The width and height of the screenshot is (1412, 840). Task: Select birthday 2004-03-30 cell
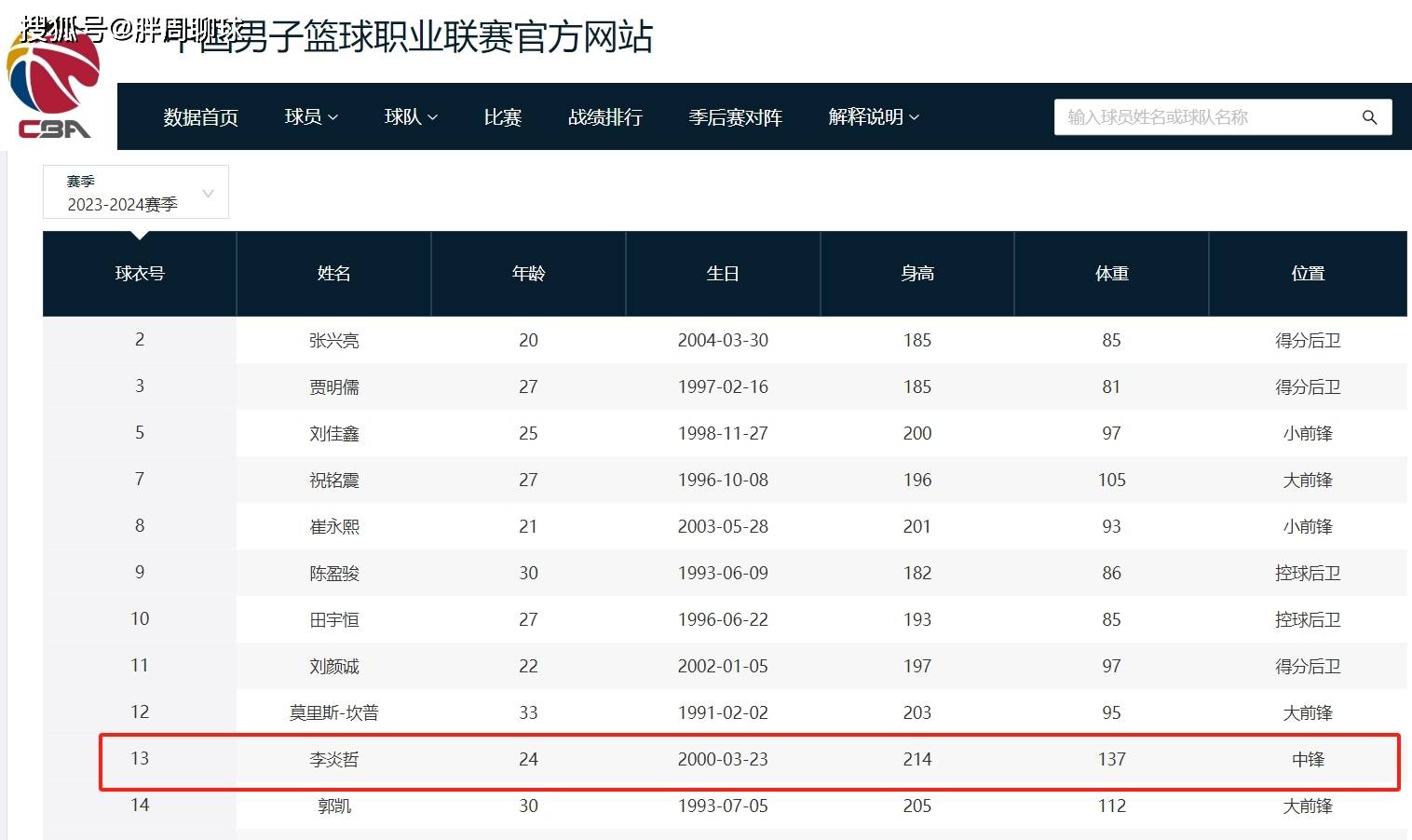pyautogui.click(x=723, y=341)
